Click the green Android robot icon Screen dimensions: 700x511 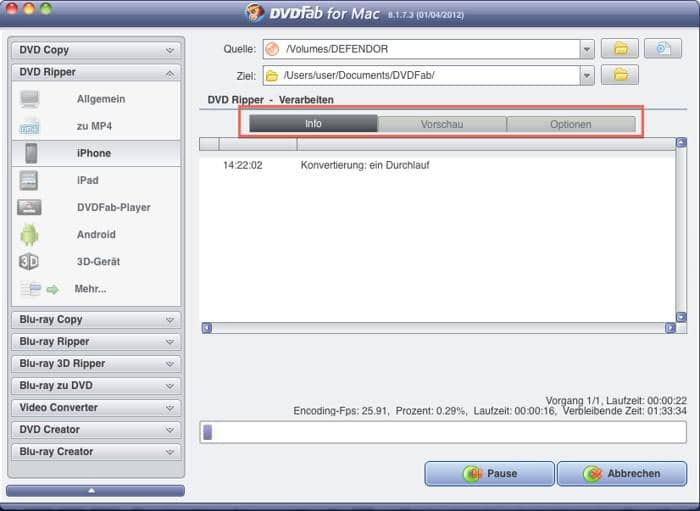(29, 235)
